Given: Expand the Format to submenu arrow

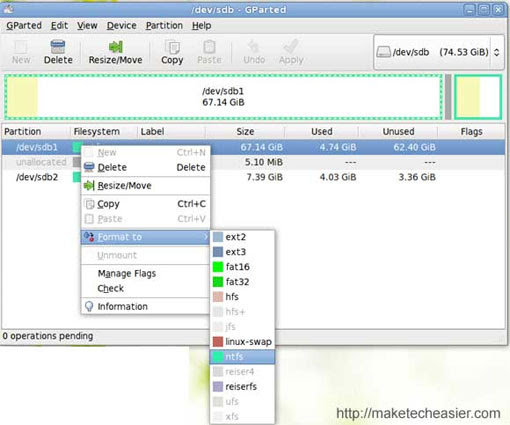Looking at the screenshot, I should tap(206, 237).
